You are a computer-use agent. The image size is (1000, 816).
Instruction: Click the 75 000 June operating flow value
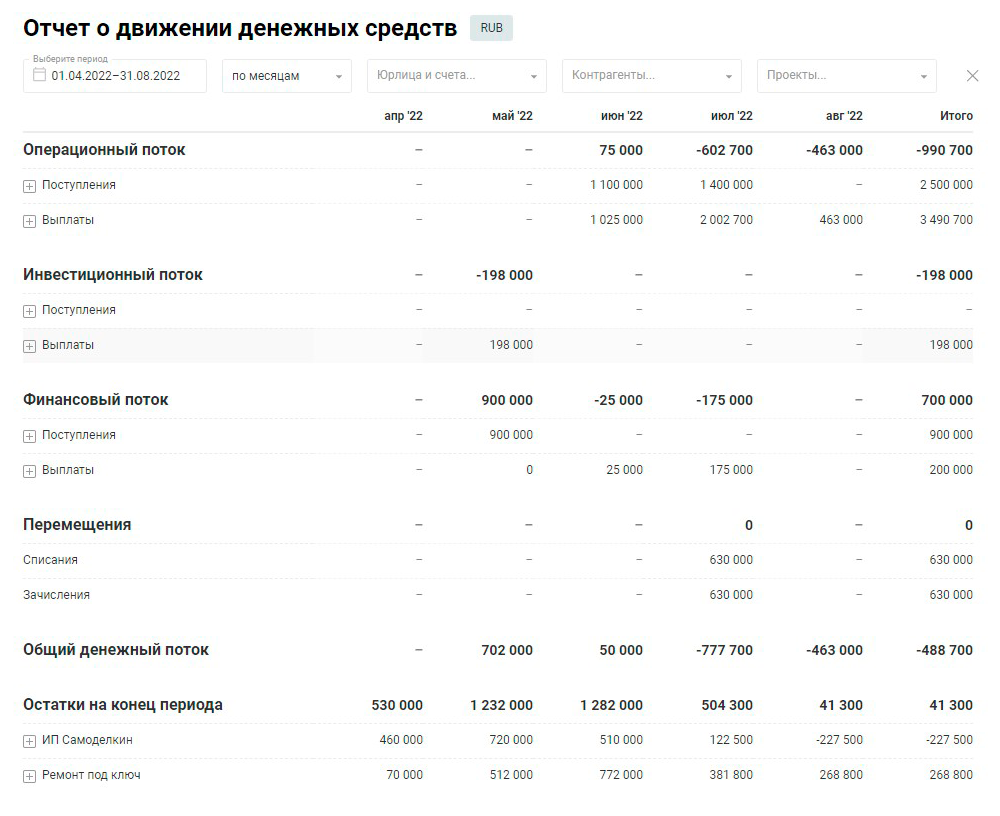tap(621, 151)
